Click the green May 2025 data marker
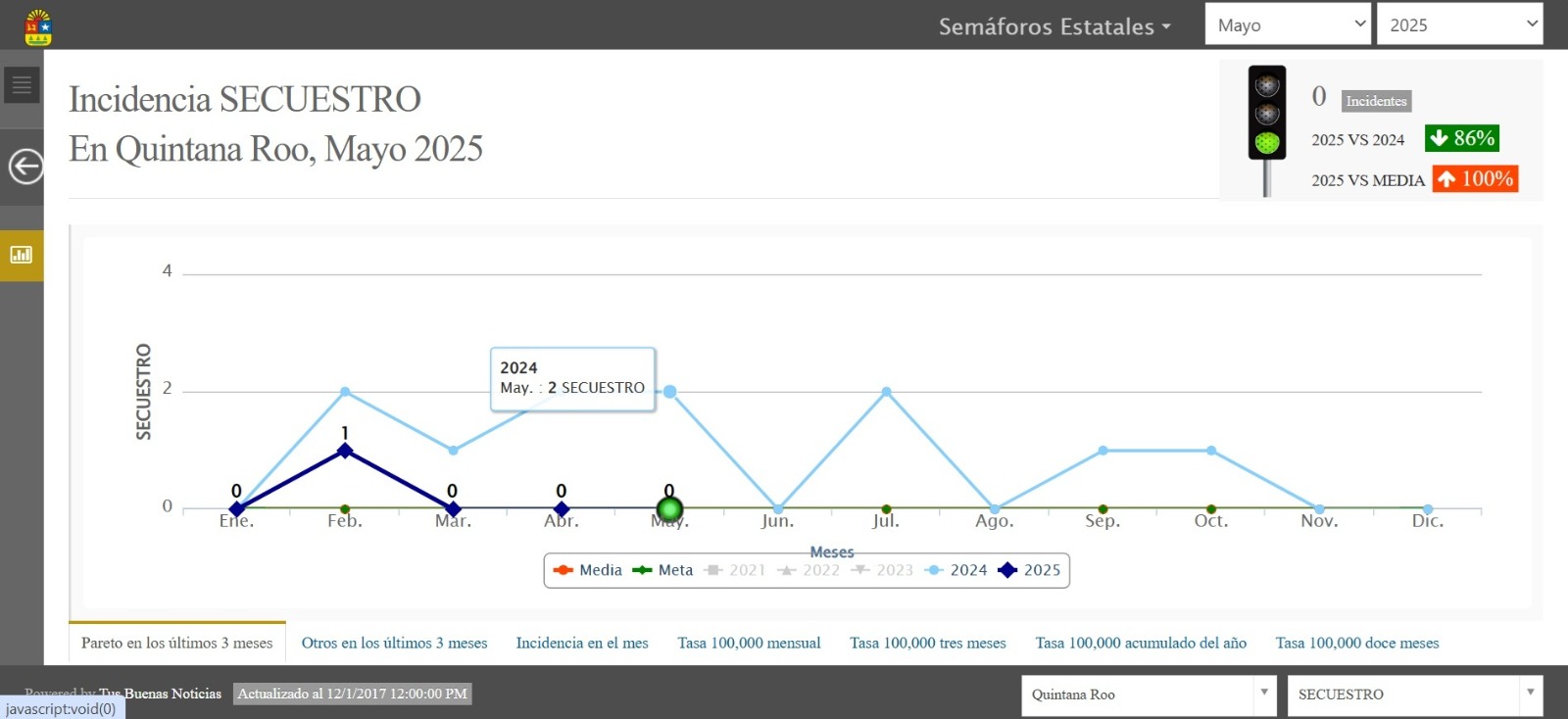Screen dimensions: 1568x719 click(x=669, y=509)
